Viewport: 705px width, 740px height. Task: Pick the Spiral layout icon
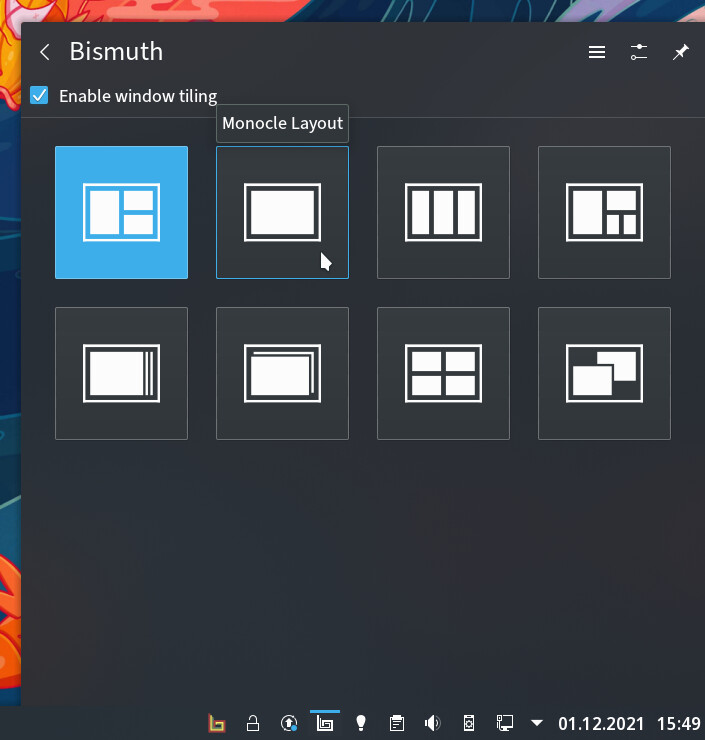[x=604, y=212]
